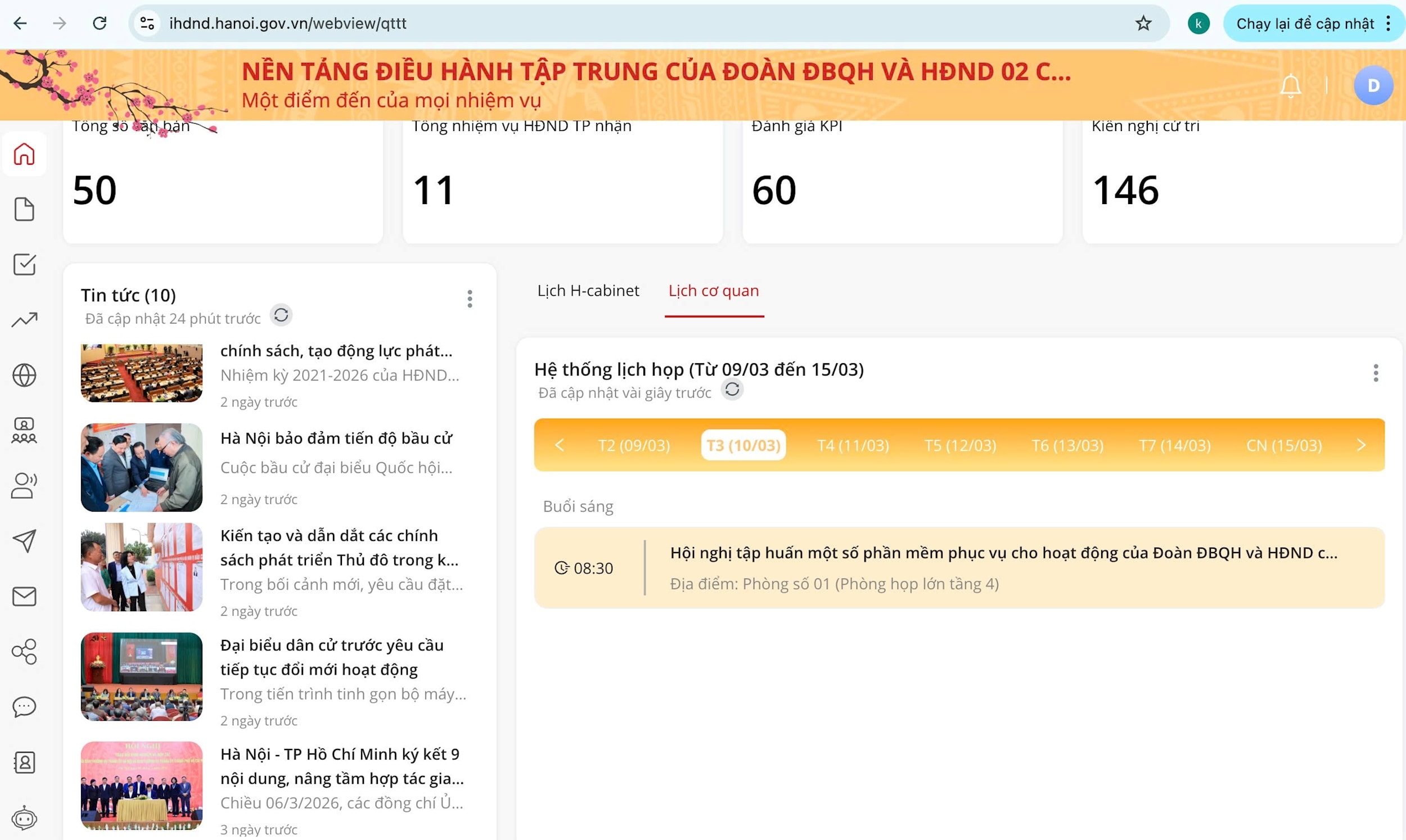Image resolution: width=1406 pixels, height=840 pixels.
Task: Open the envelope mail icon in sidebar
Action: (24, 596)
